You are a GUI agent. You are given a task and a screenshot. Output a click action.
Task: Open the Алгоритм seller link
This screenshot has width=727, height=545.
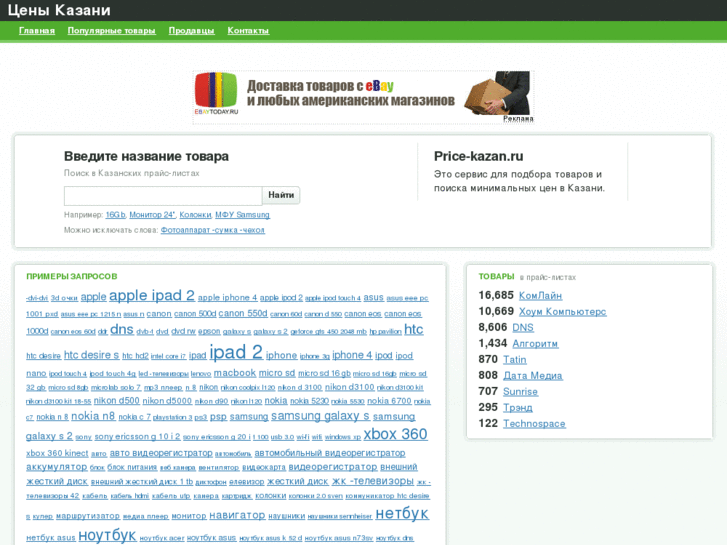pos(535,343)
